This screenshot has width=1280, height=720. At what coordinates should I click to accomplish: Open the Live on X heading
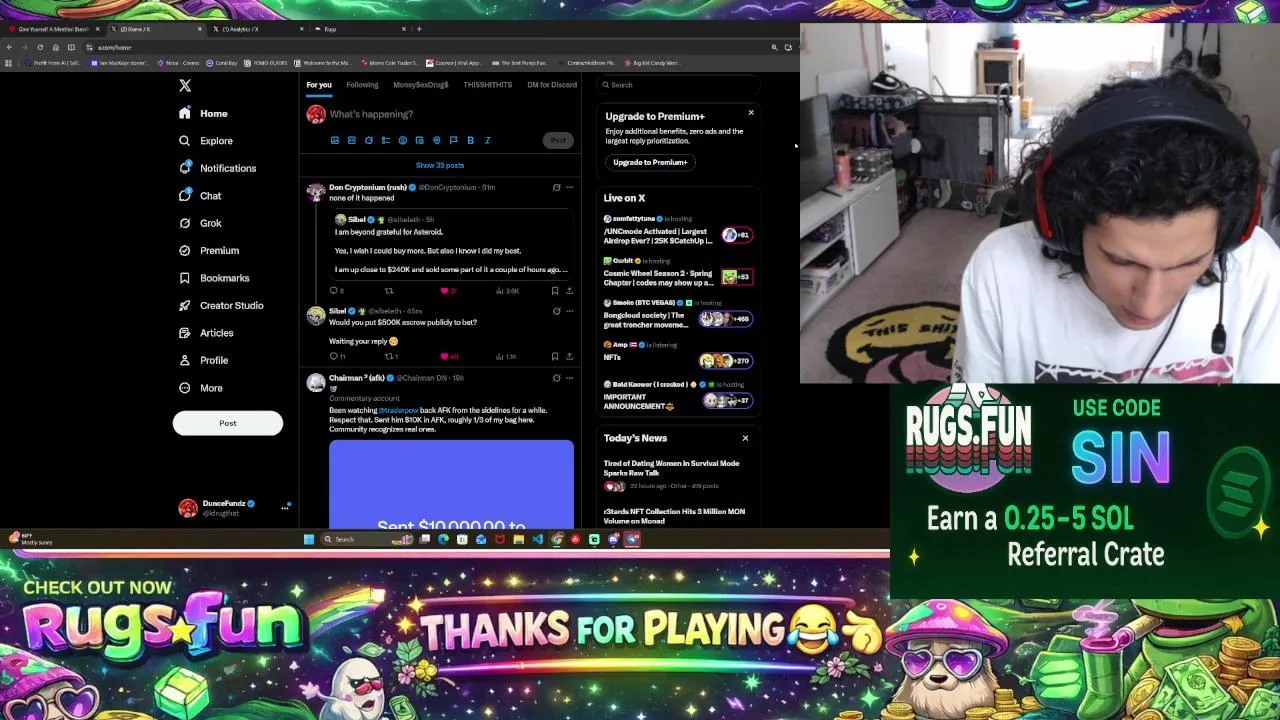[624, 198]
